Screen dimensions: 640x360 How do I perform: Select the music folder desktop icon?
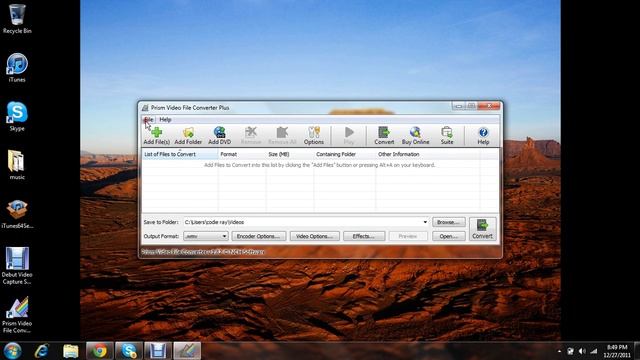point(17,165)
